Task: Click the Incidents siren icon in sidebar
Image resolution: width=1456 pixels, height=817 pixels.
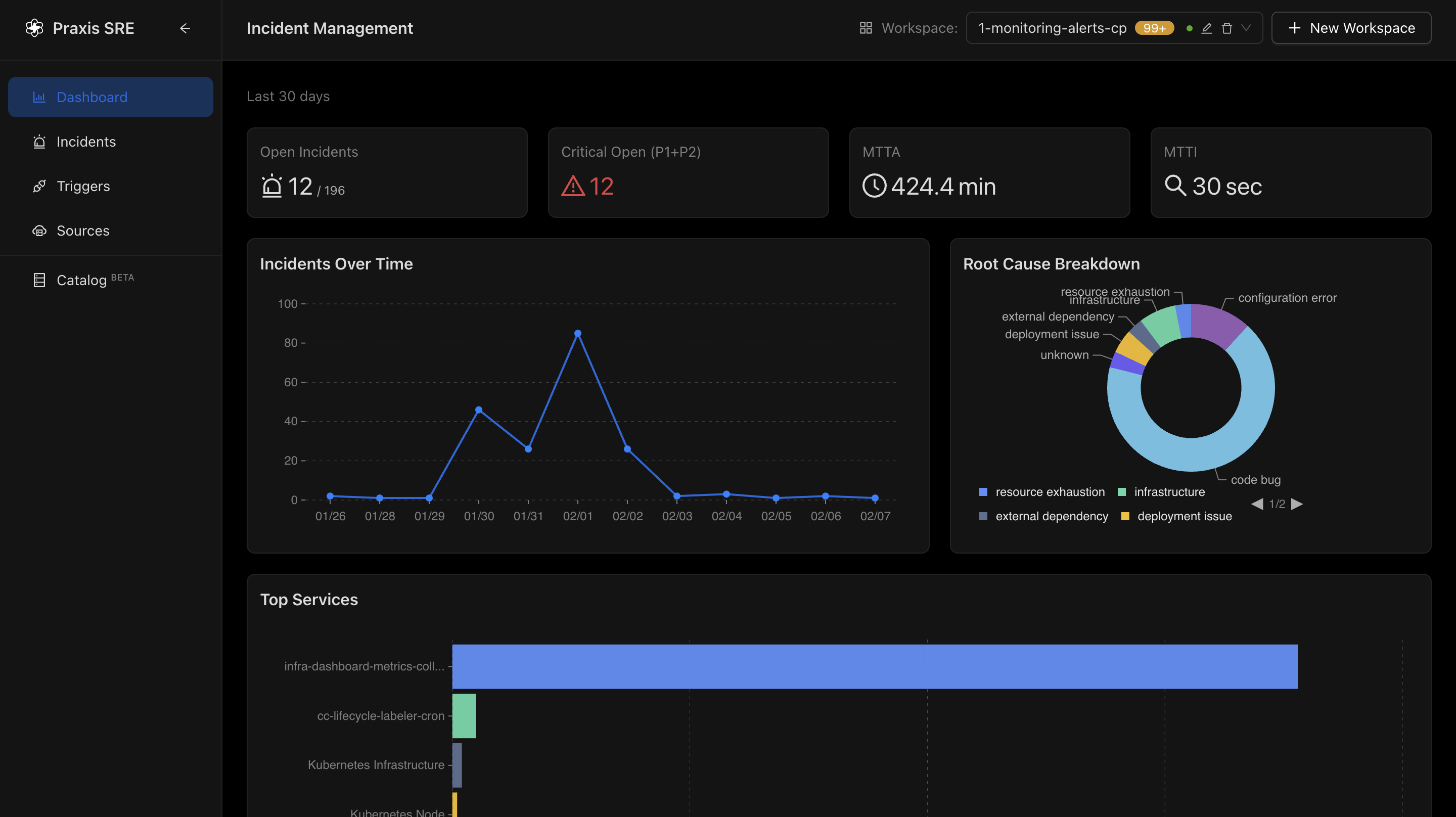Action: point(39,142)
